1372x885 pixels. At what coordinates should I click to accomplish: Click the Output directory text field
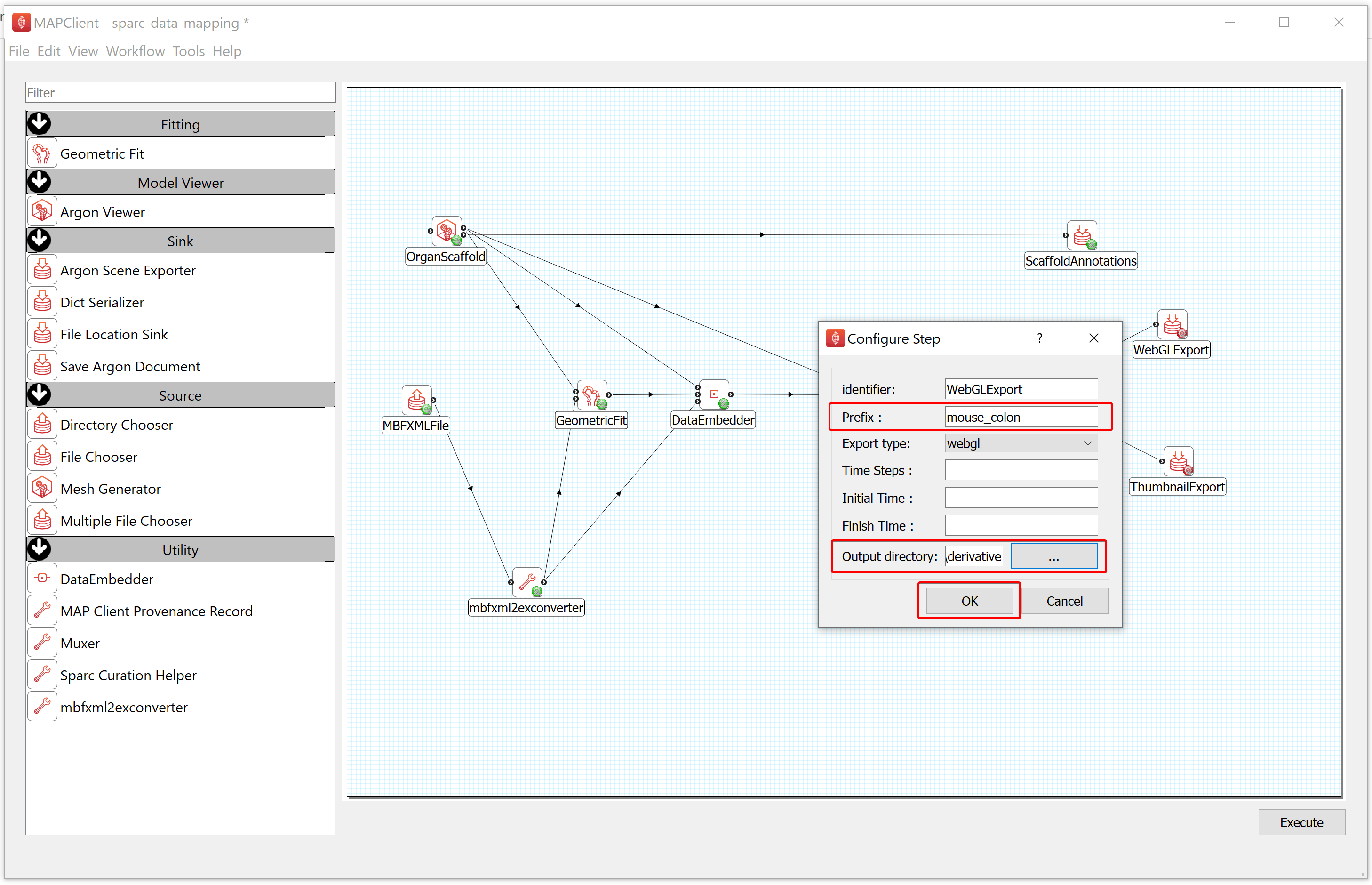[974, 556]
